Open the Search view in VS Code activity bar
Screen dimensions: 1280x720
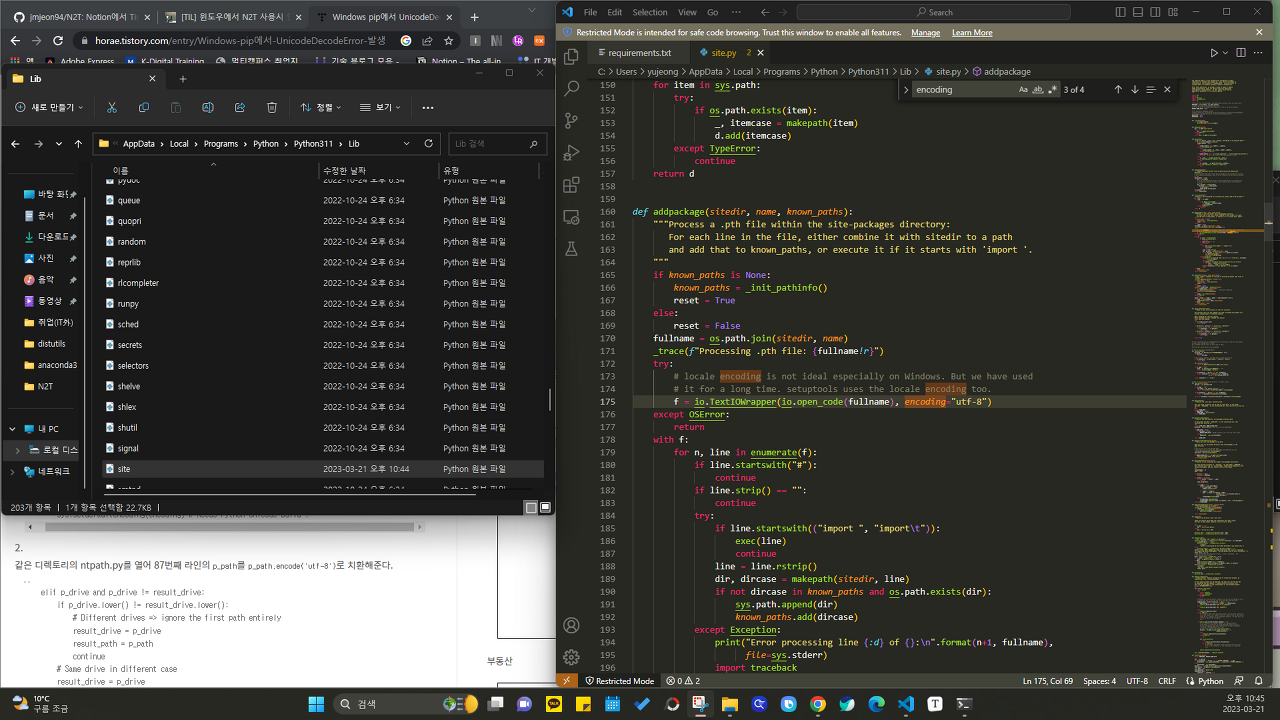pyautogui.click(x=571, y=88)
